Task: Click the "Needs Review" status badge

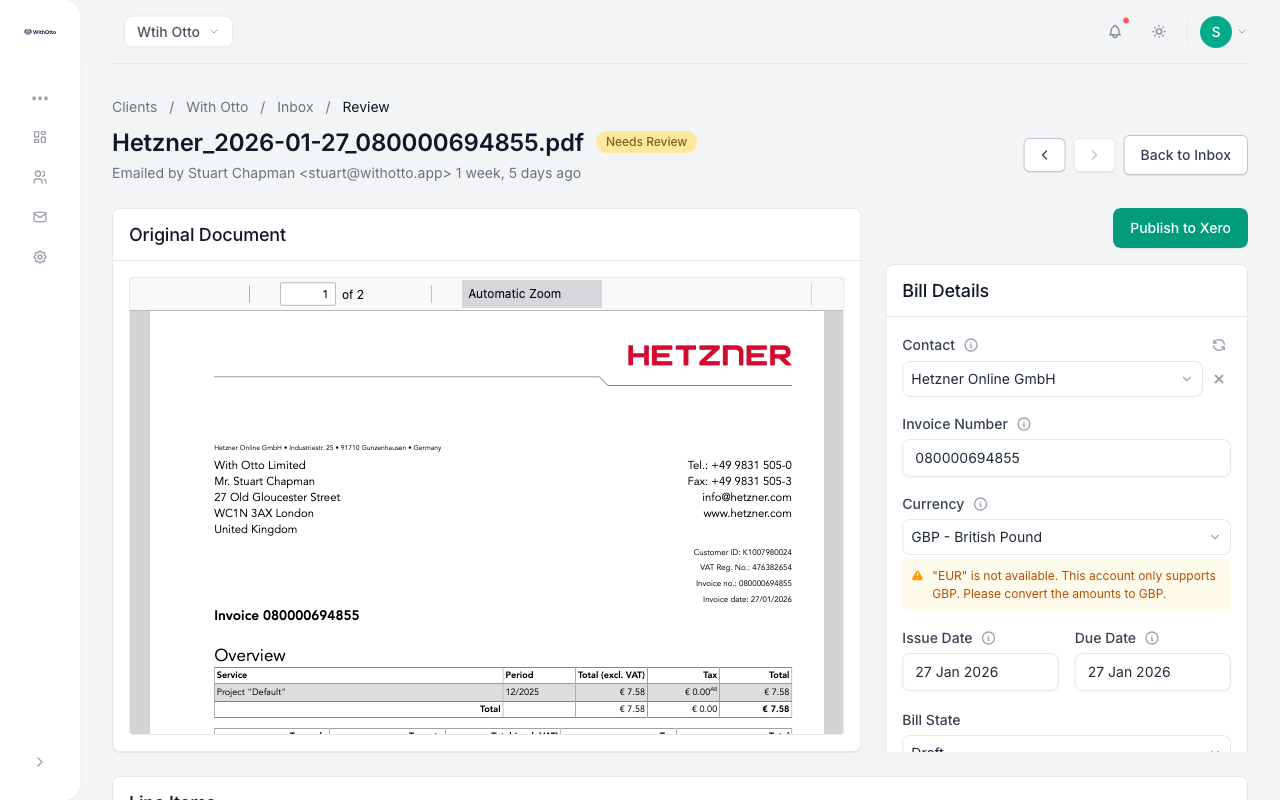Action: tap(646, 142)
